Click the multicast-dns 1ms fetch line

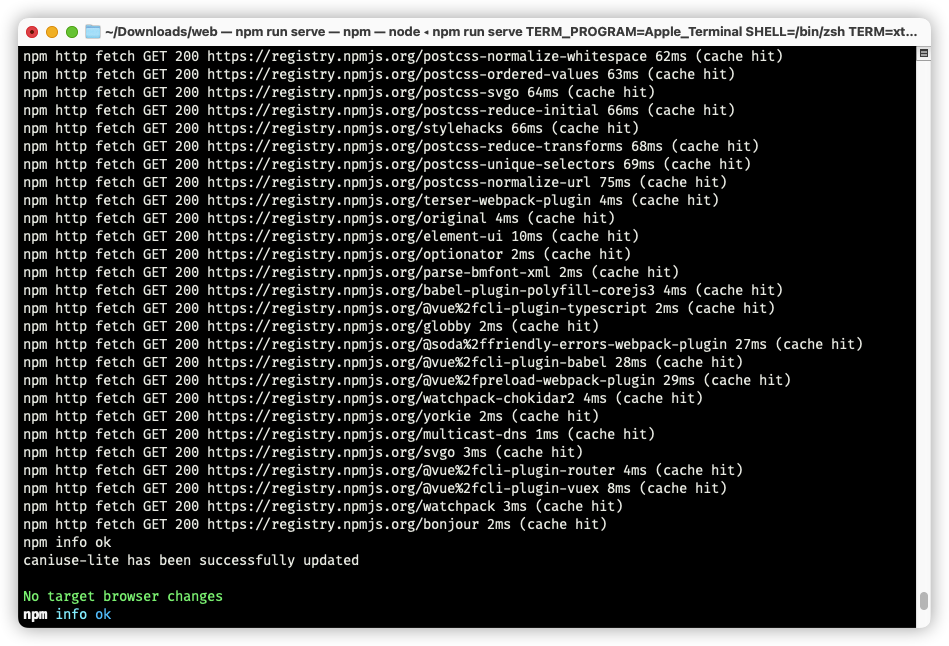pos(339,435)
